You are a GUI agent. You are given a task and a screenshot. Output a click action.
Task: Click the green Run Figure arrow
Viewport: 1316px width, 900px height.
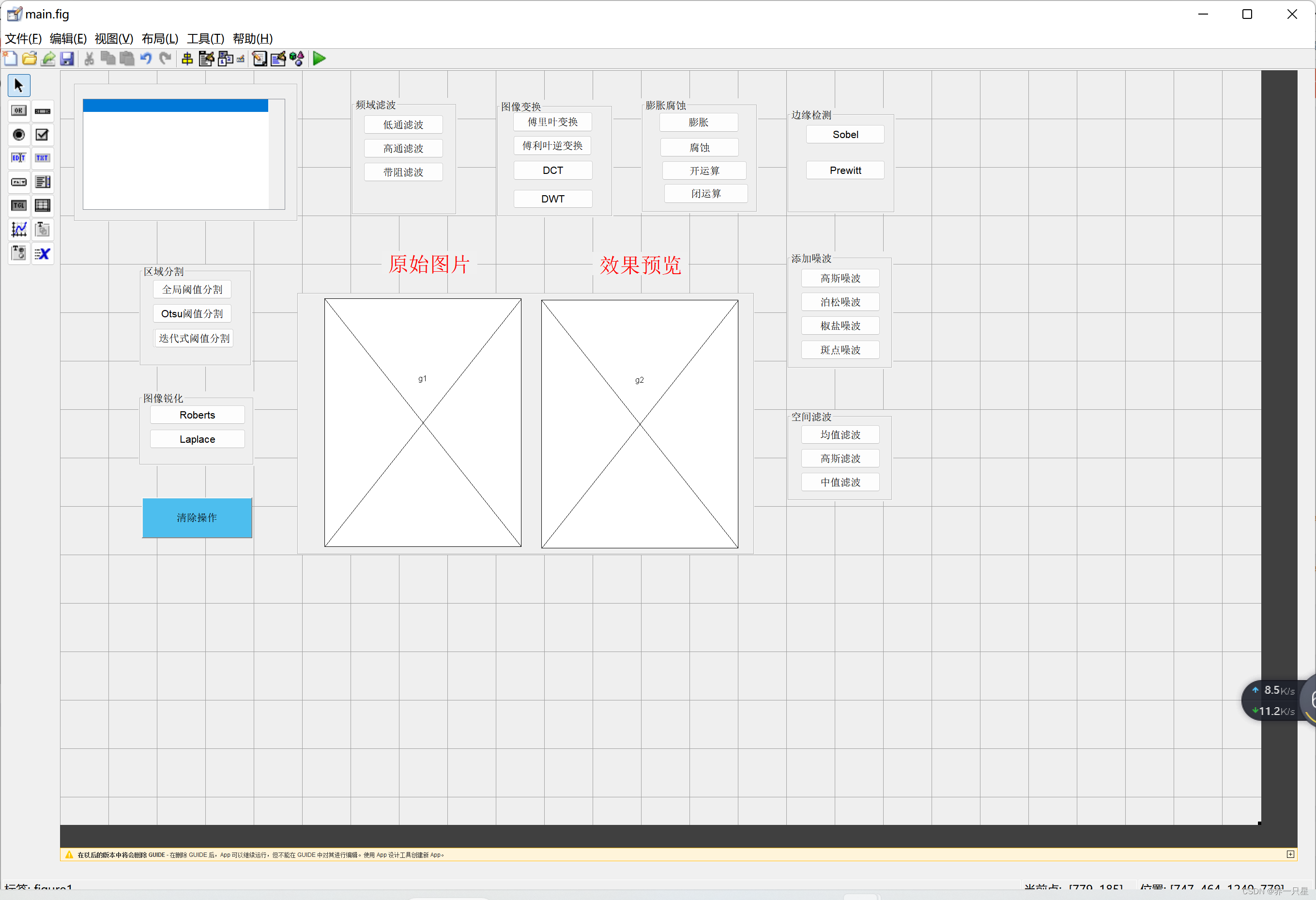pyautogui.click(x=320, y=58)
